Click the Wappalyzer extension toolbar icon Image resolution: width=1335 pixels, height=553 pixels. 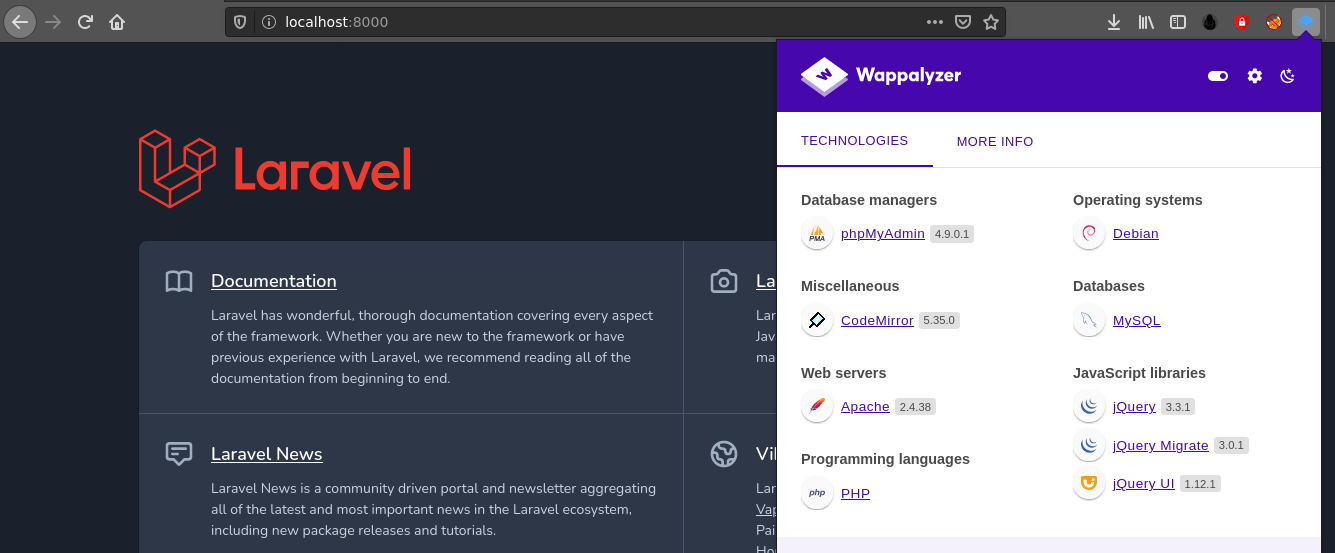click(1306, 22)
